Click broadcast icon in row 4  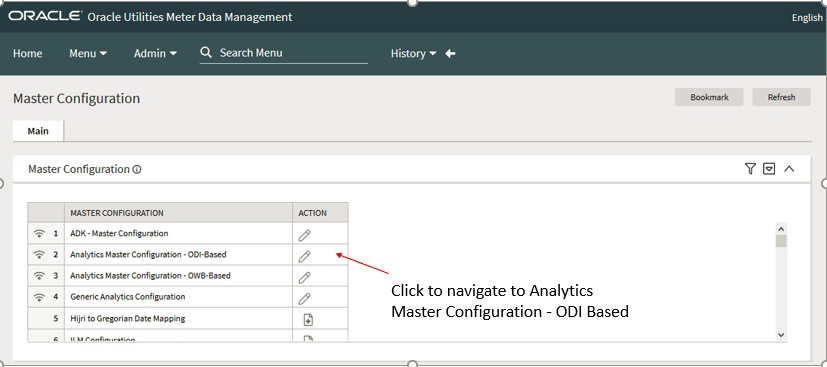coord(39,297)
